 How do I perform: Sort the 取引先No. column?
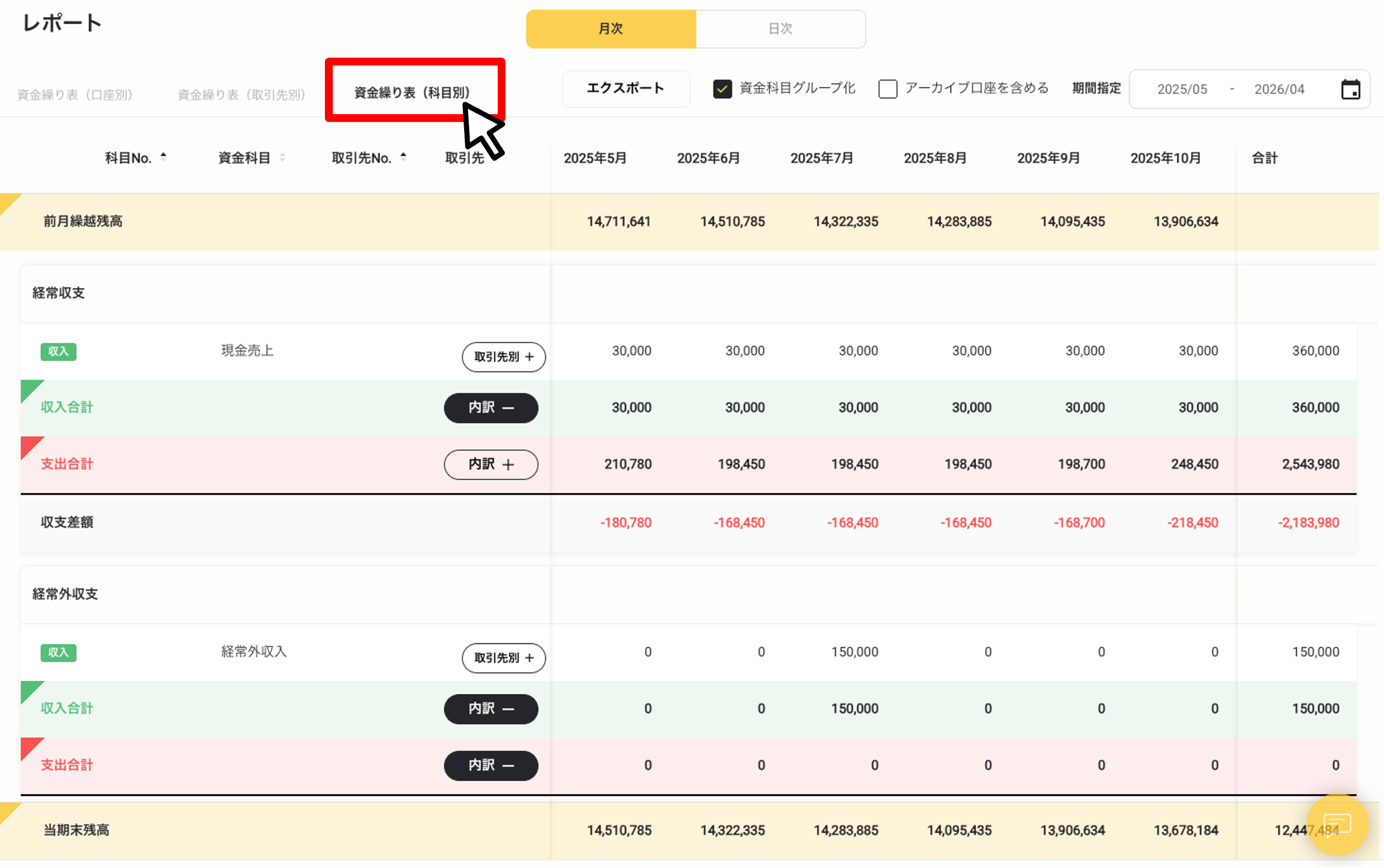pos(403,155)
